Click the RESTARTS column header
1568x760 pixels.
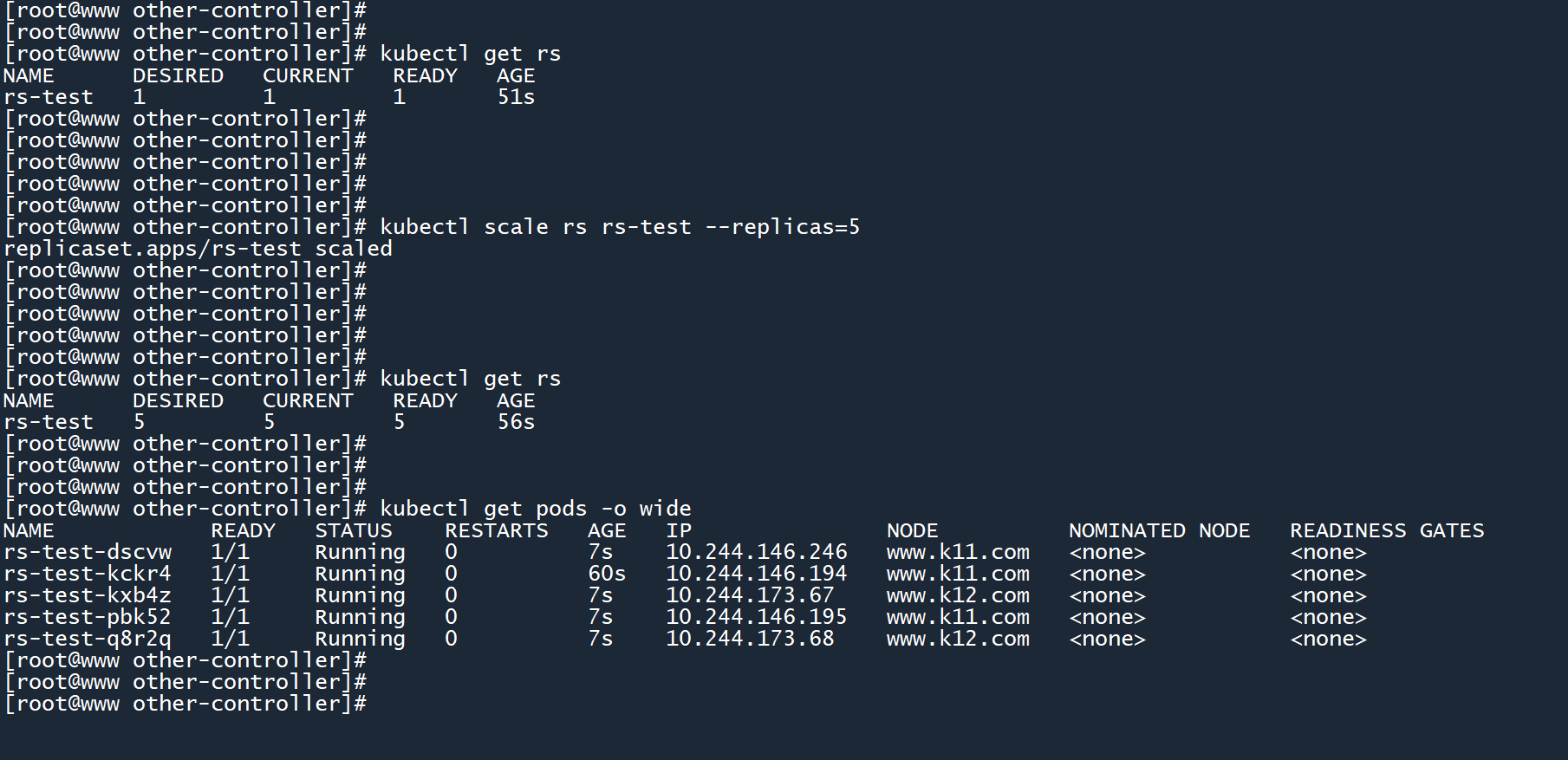coord(497,530)
